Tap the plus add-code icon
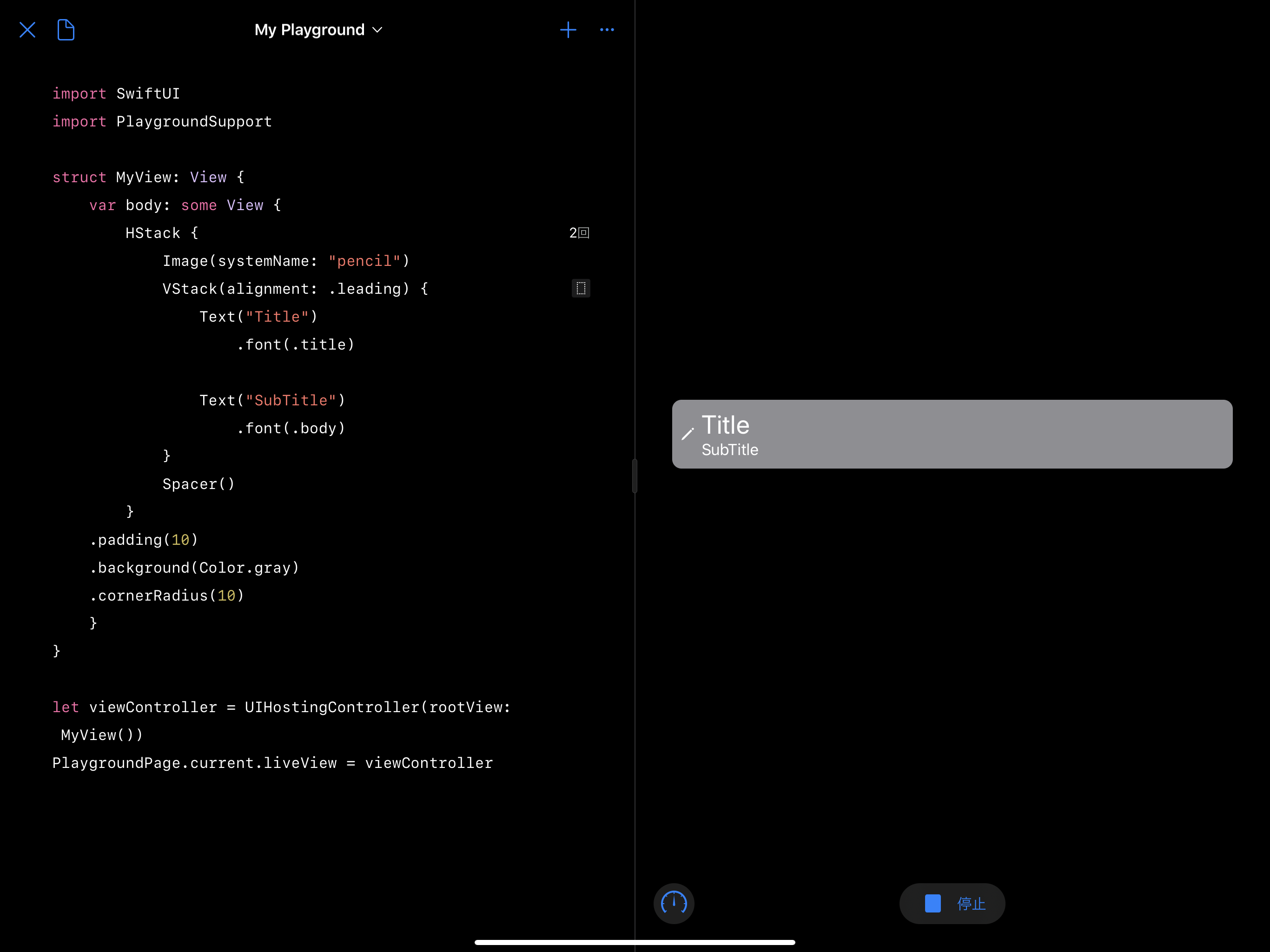Image resolution: width=1270 pixels, height=952 pixels. (x=568, y=30)
